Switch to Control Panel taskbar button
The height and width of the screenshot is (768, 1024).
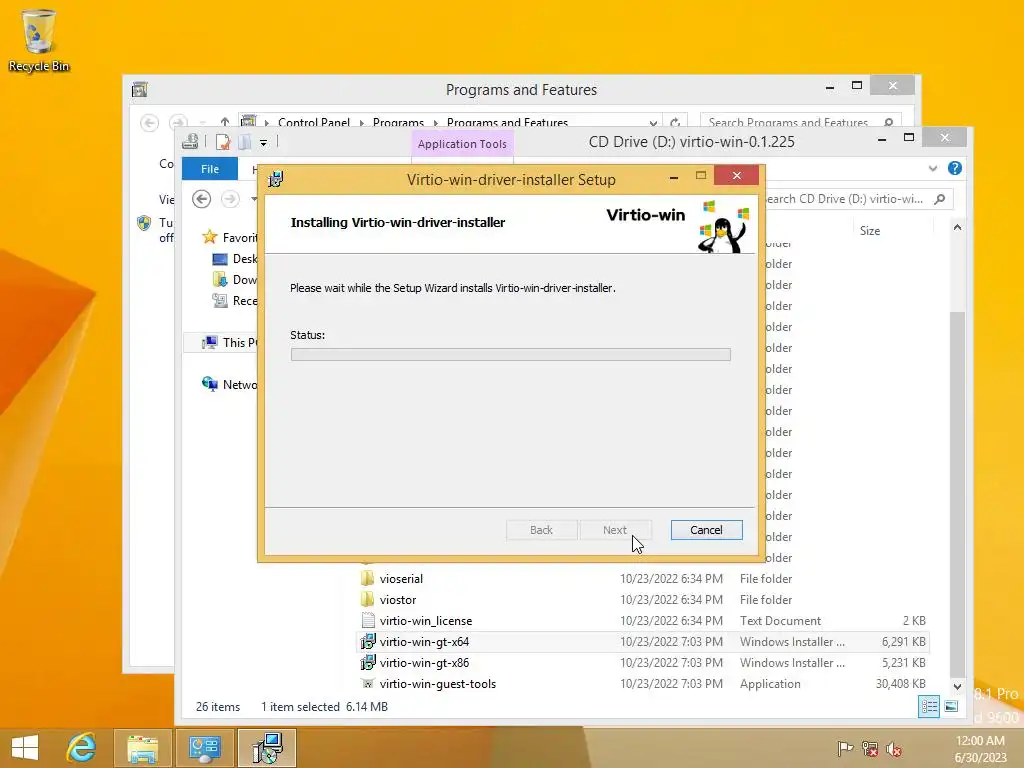tap(204, 748)
